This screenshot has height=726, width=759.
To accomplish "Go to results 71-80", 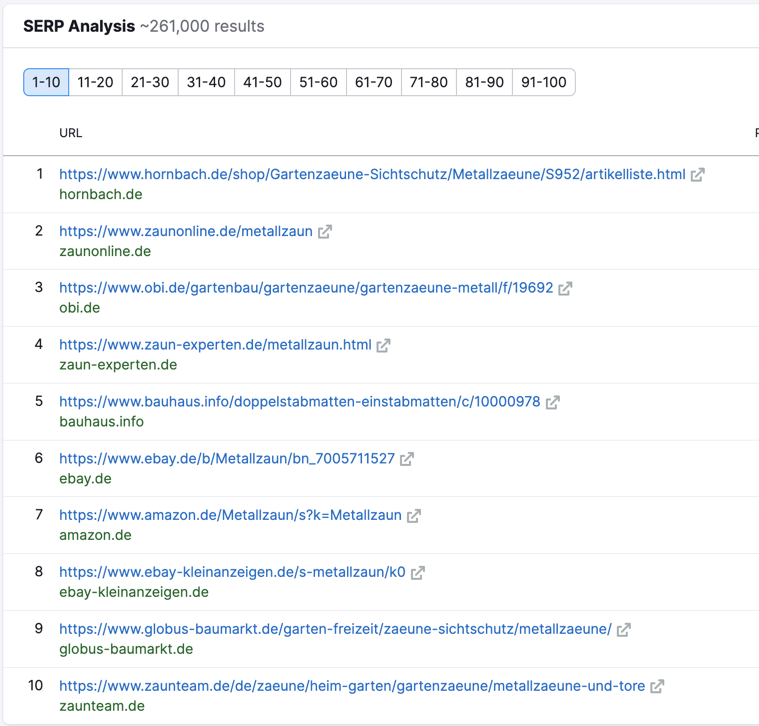I will point(429,82).
